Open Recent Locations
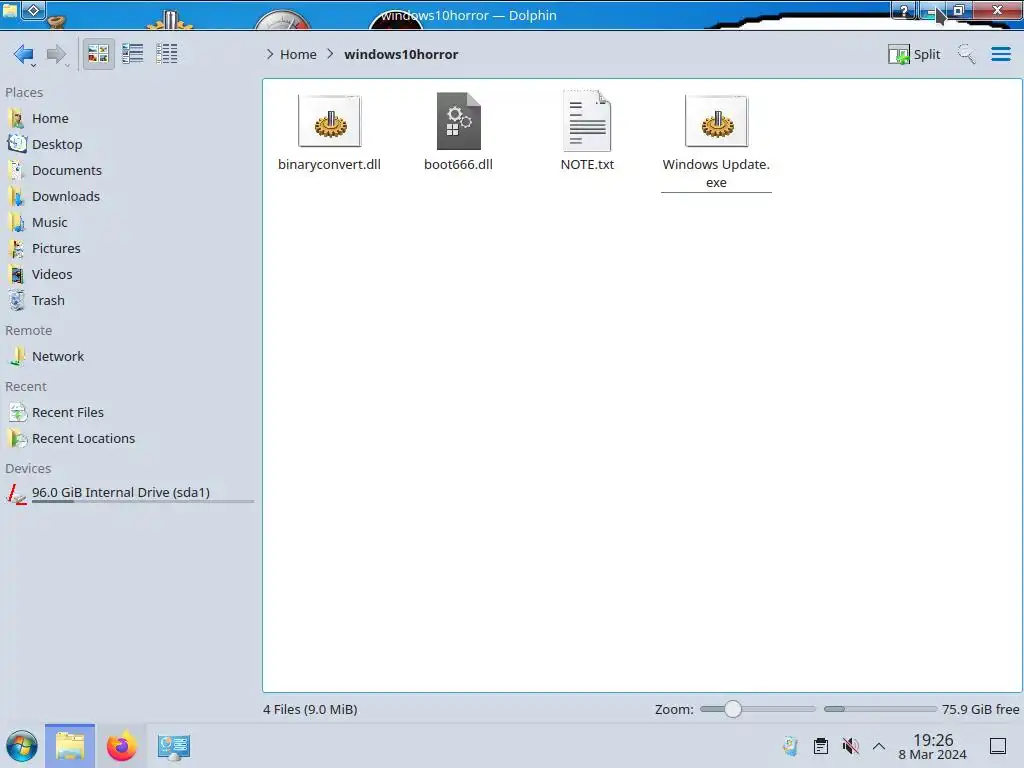The height and width of the screenshot is (768, 1024). [129, 439]
